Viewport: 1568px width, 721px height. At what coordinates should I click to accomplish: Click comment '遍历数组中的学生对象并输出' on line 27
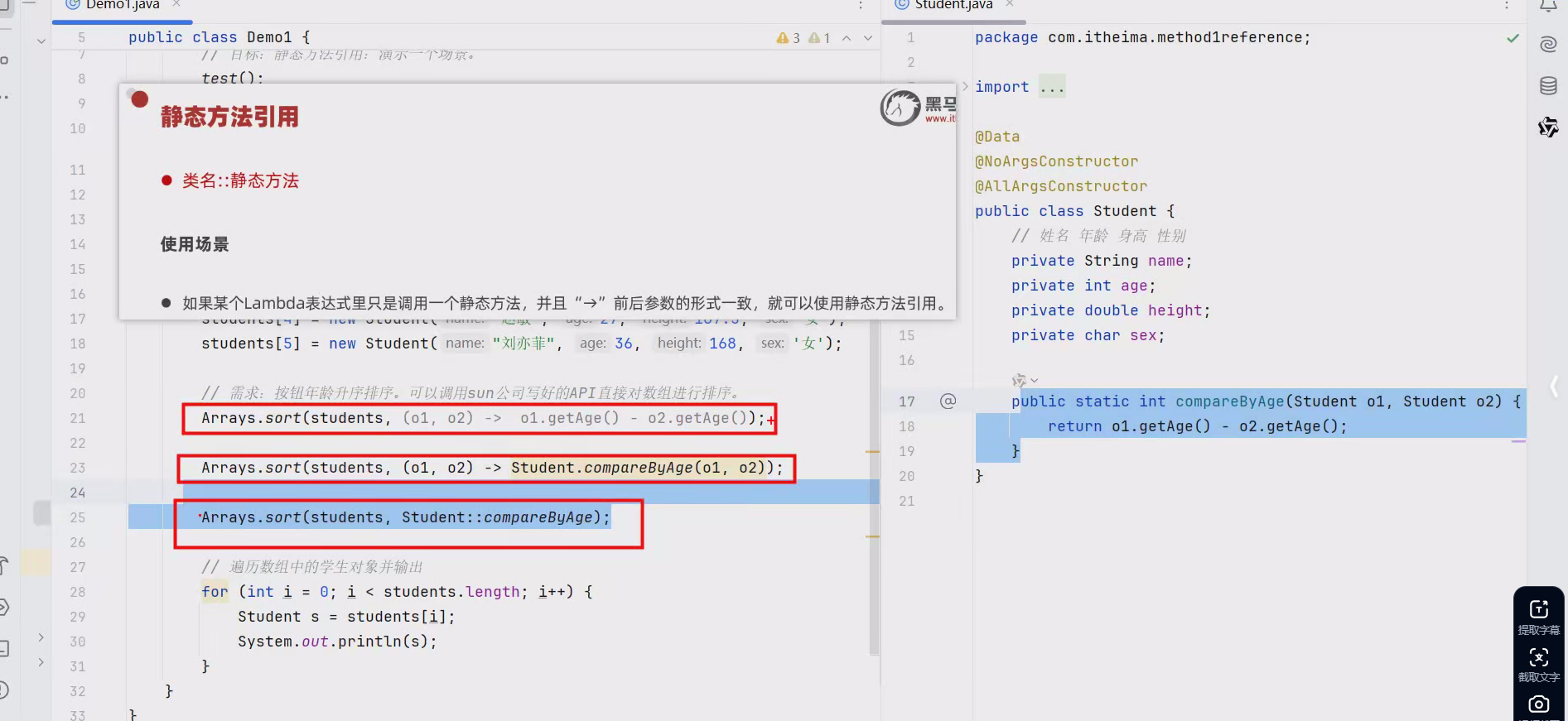tap(326, 567)
